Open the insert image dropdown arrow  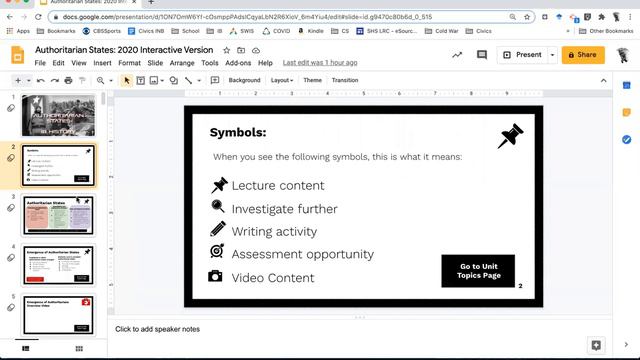(162, 80)
